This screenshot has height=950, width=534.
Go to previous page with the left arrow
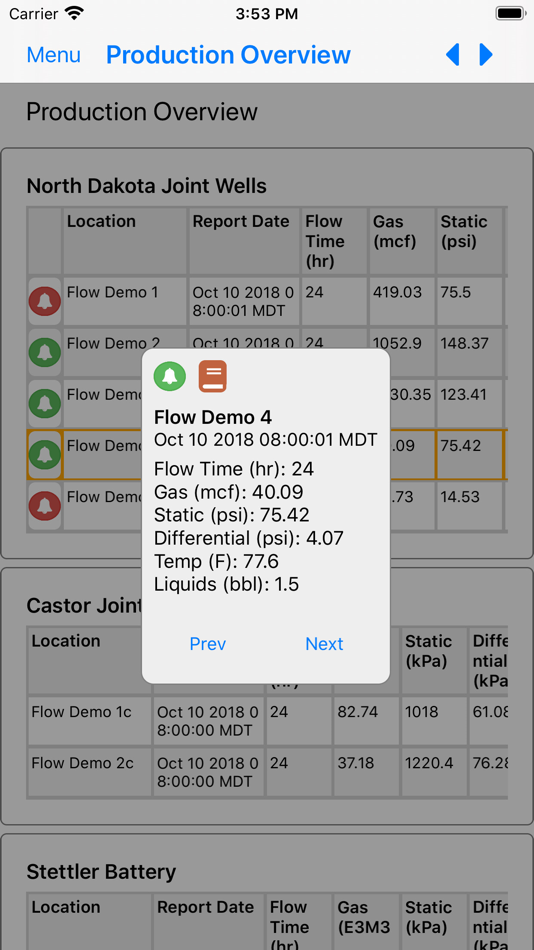coord(453,55)
